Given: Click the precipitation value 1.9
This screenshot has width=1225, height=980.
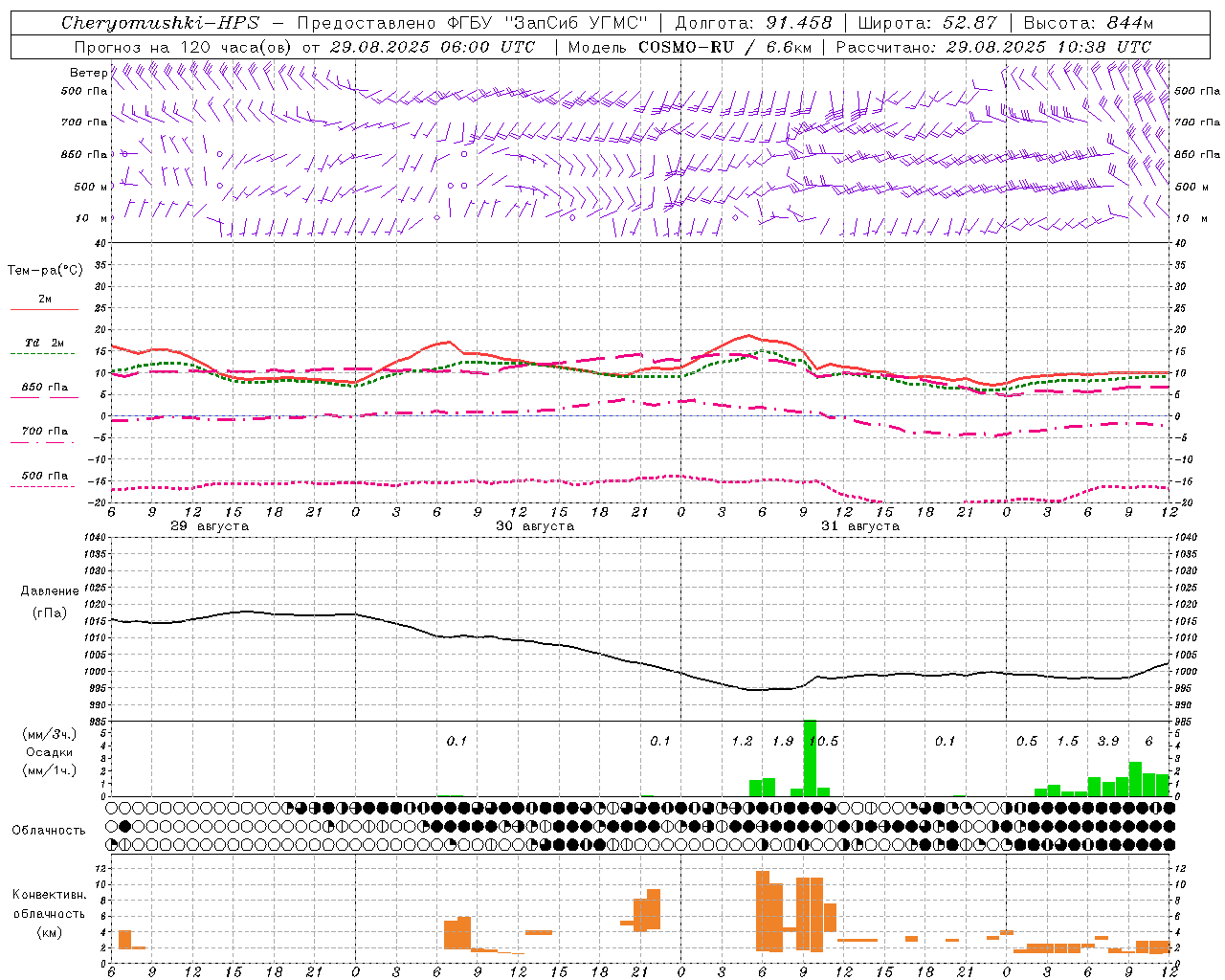Looking at the screenshot, I should click(x=783, y=742).
